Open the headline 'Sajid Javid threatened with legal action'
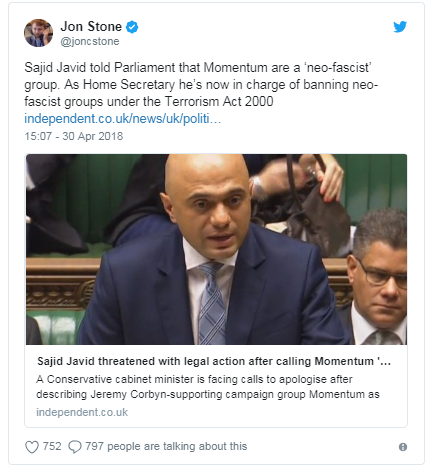This screenshot has height=468, width=444. click(x=214, y=361)
